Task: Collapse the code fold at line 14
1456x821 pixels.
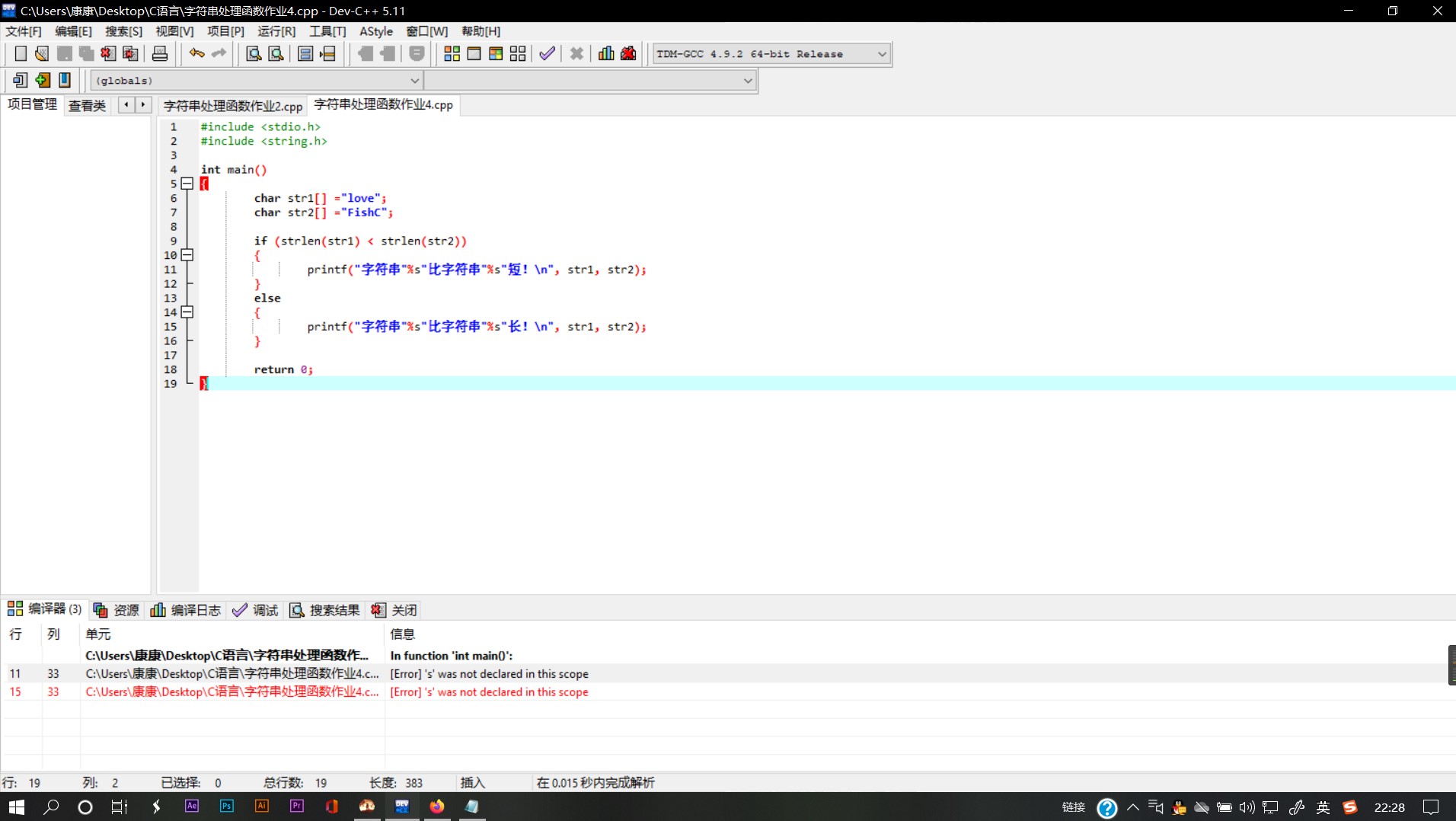Action: tap(187, 312)
